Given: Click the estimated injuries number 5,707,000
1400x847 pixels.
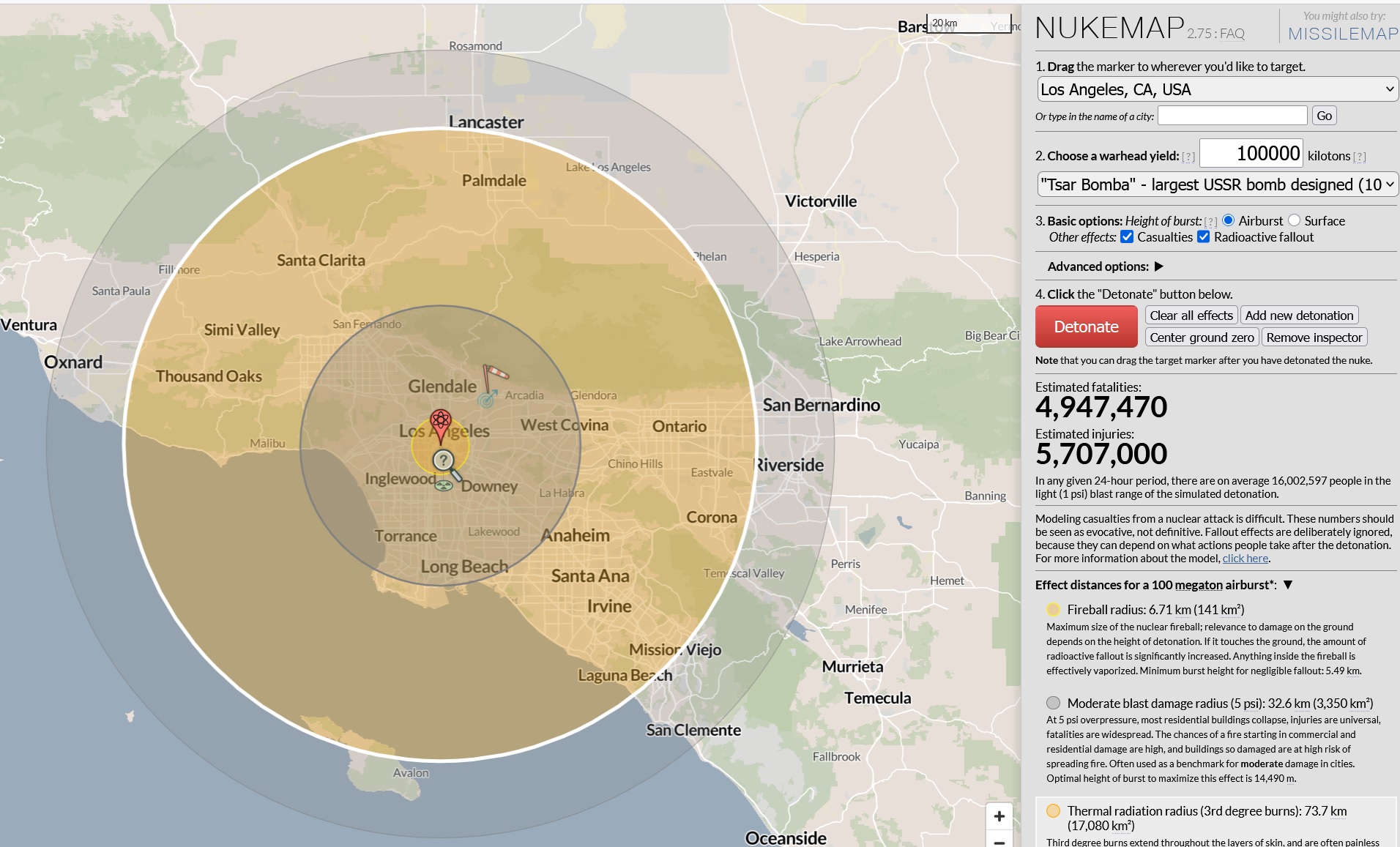Looking at the screenshot, I should [1101, 454].
